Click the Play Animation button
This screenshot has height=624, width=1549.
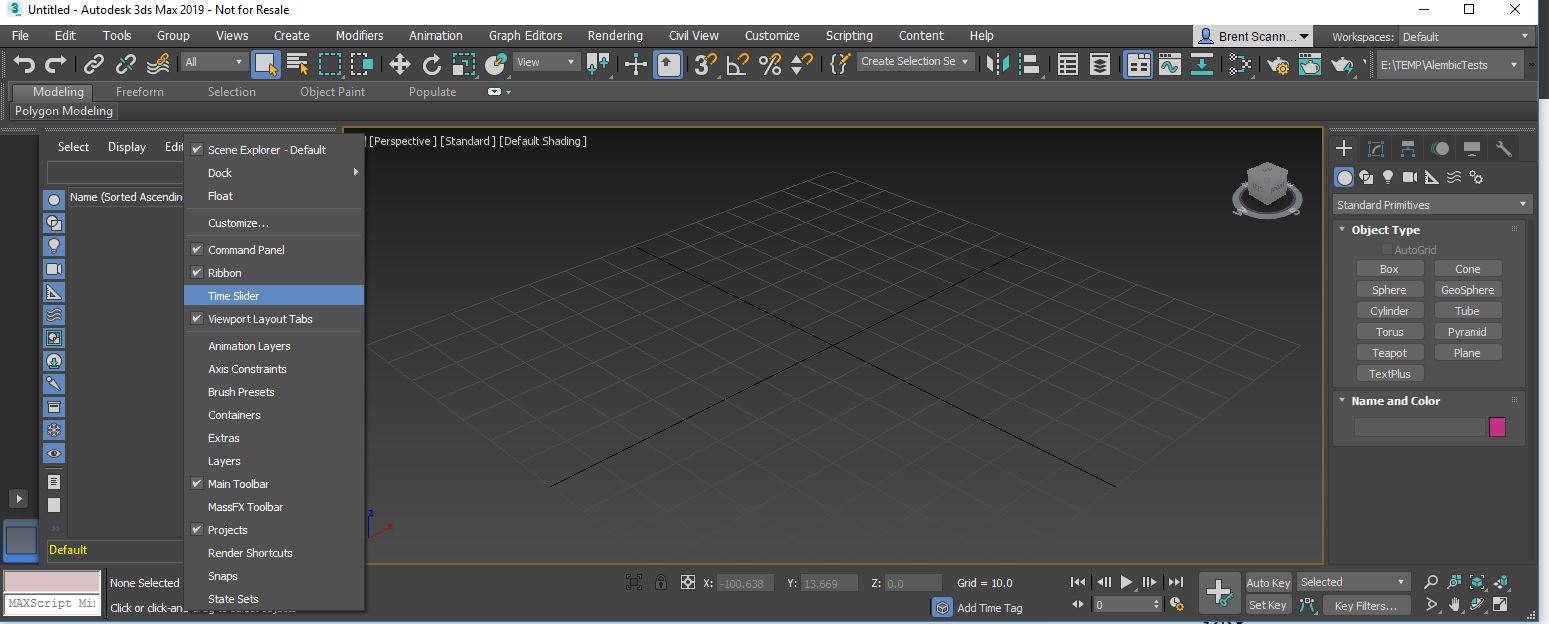click(x=1127, y=582)
